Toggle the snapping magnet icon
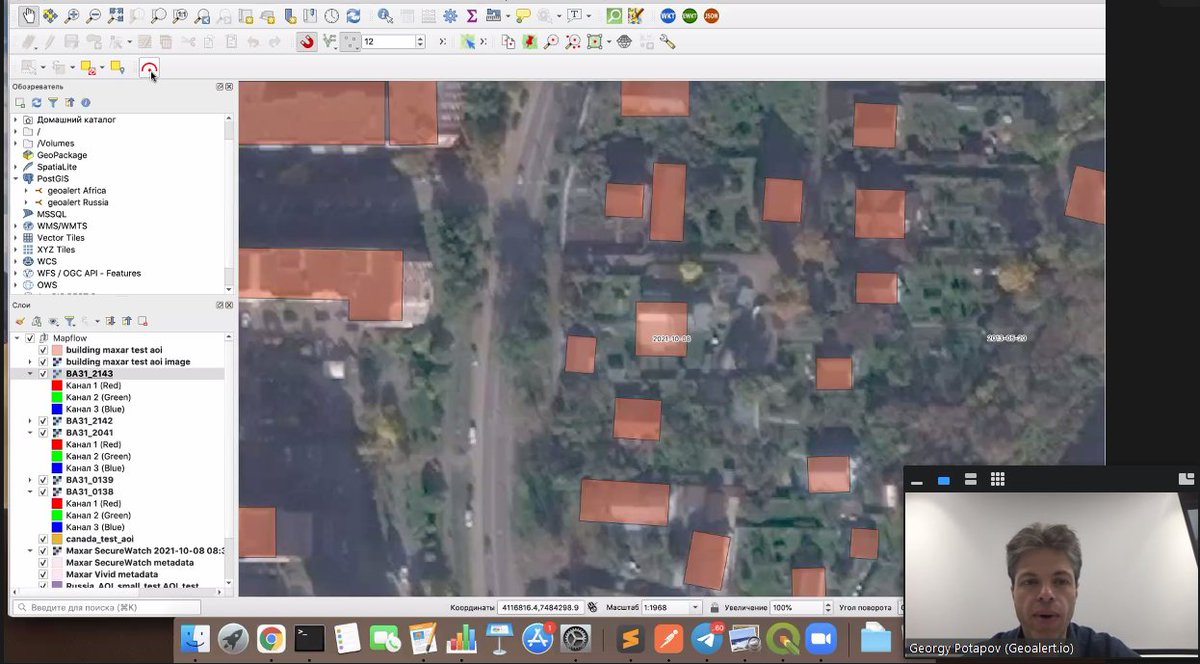The height and width of the screenshot is (664, 1200). (x=306, y=42)
